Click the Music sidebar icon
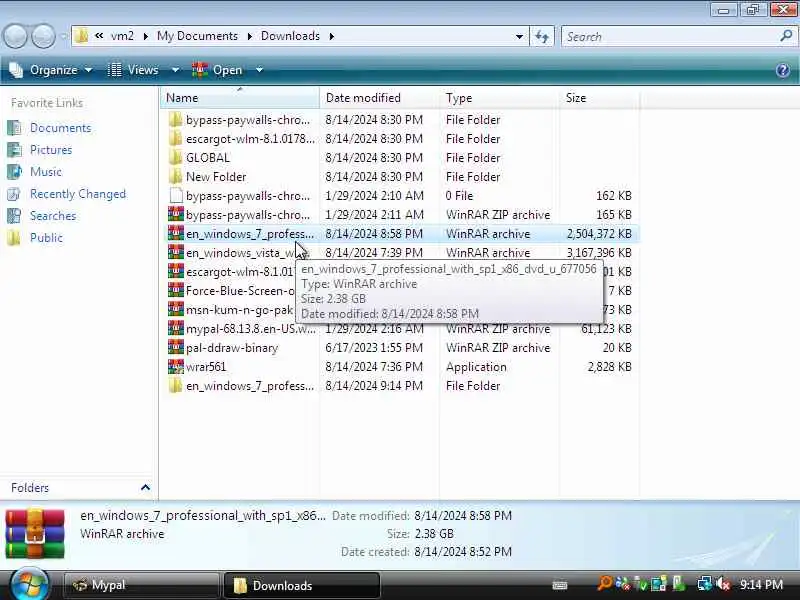800x600 pixels. click(x=14, y=171)
